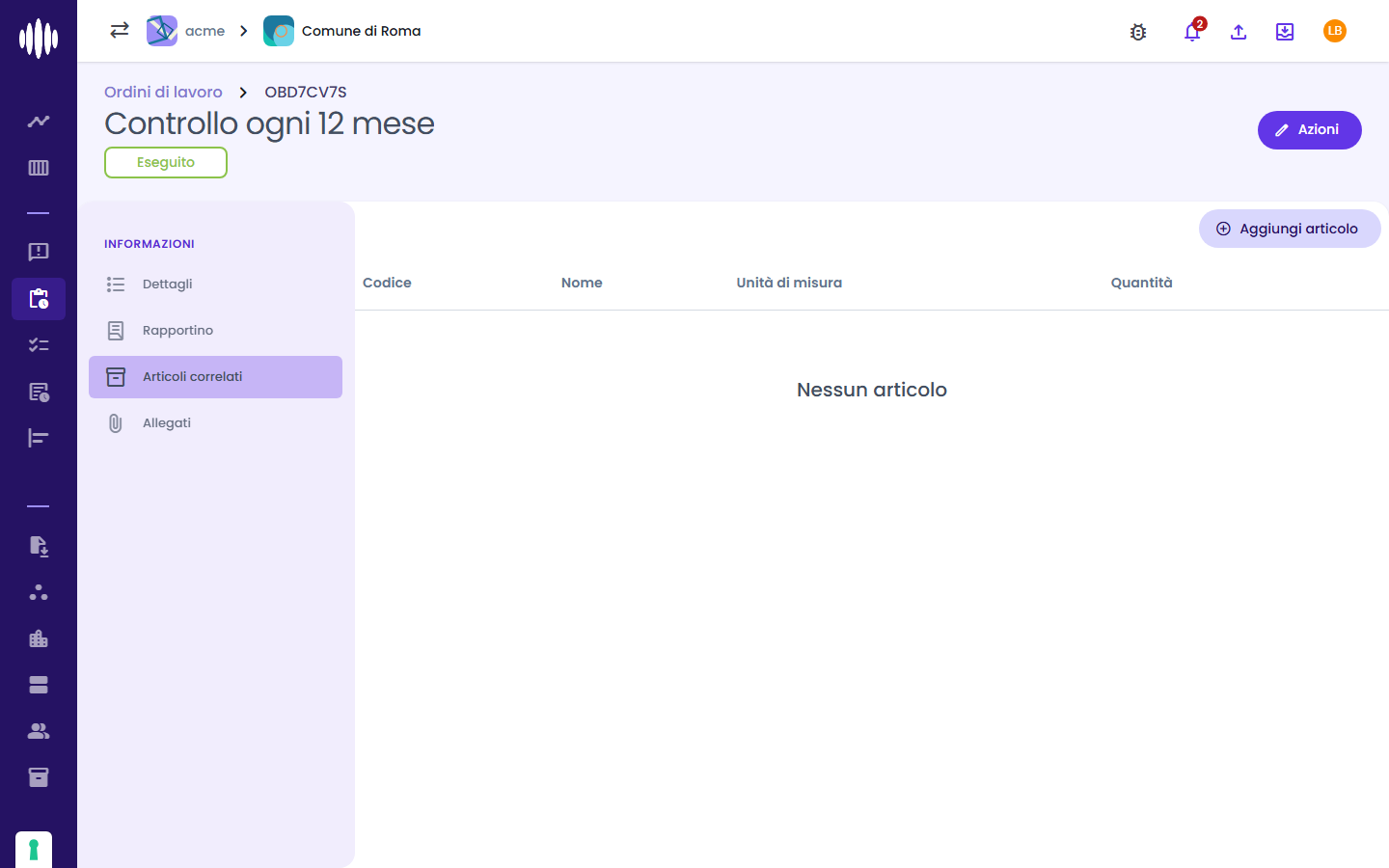Image resolution: width=1389 pixels, height=868 pixels.
Task: Select Comune di Roma breadcrumb
Action: pos(342,31)
